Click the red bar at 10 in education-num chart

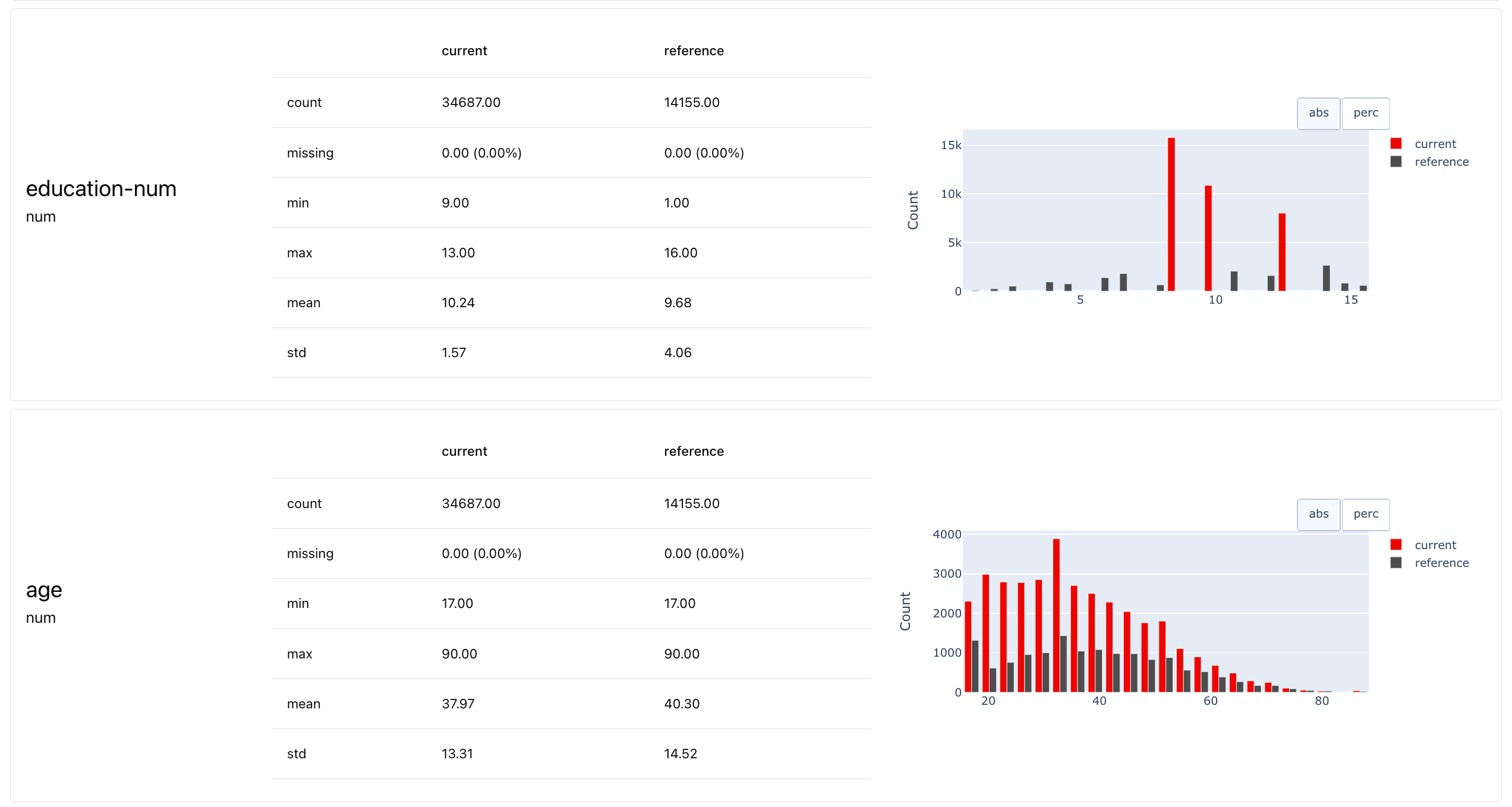(1208, 238)
